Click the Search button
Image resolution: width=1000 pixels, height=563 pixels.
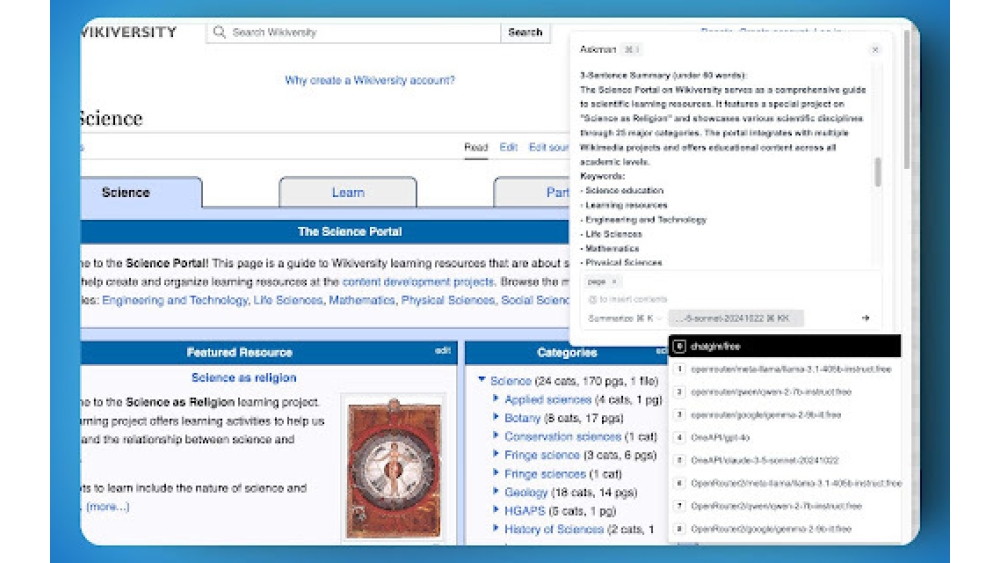(525, 32)
